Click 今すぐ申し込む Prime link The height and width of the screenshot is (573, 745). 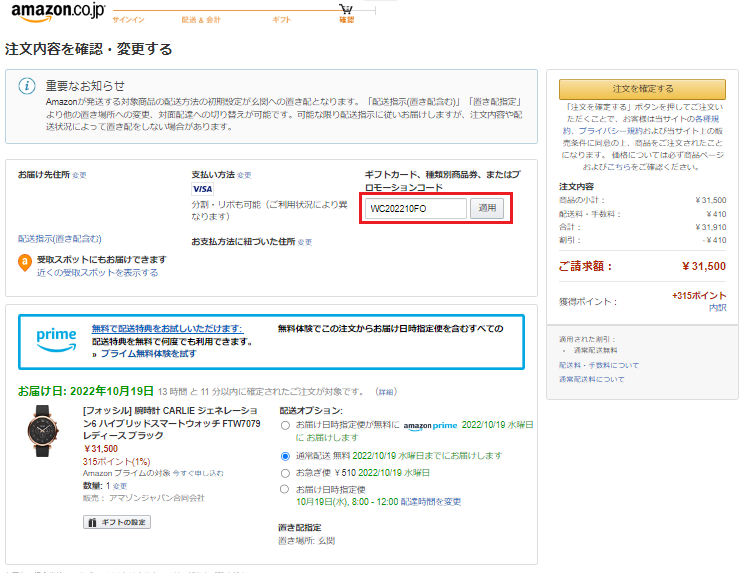pyautogui.click(x=198, y=473)
